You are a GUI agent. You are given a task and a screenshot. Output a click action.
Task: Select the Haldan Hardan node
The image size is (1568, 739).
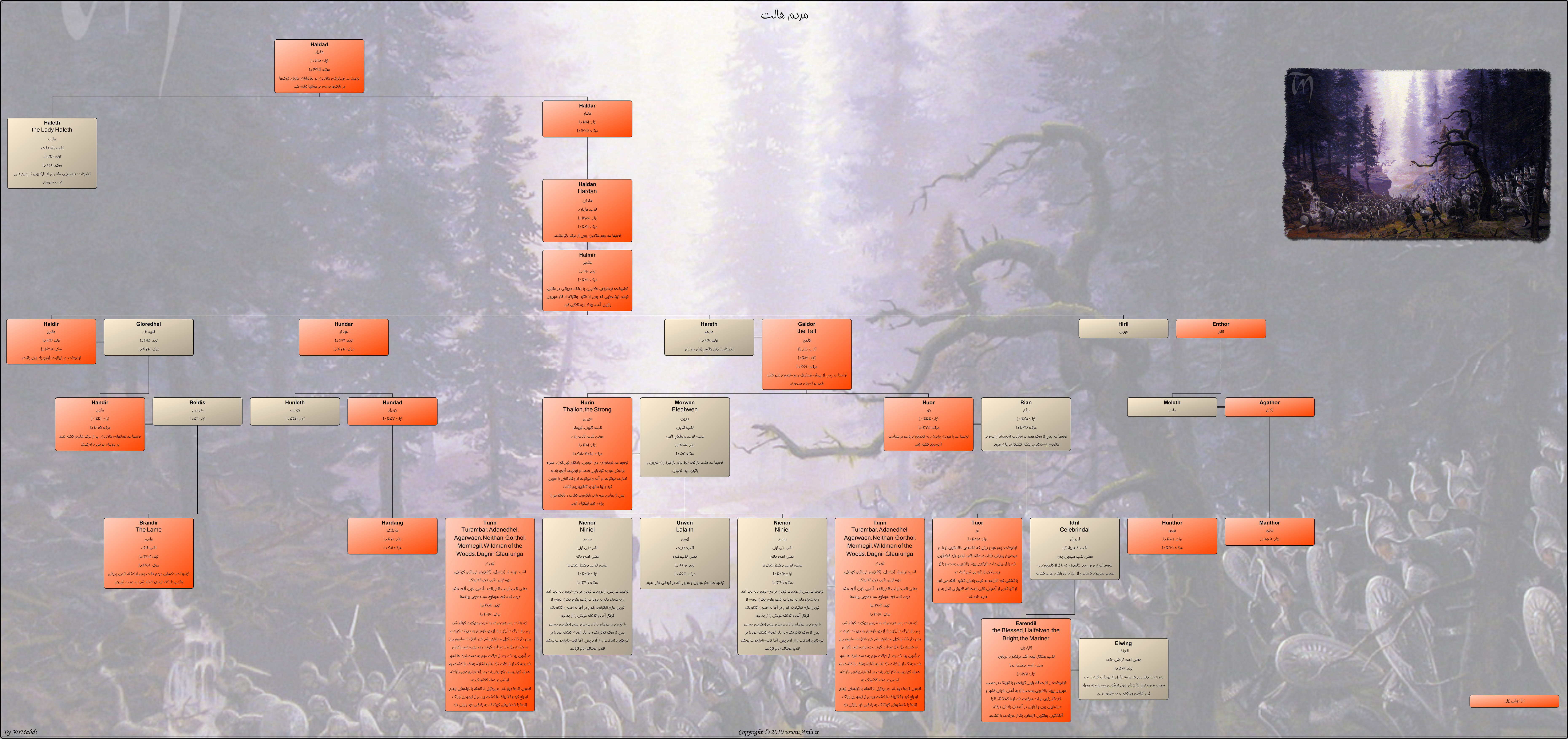(x=587, y=210)
